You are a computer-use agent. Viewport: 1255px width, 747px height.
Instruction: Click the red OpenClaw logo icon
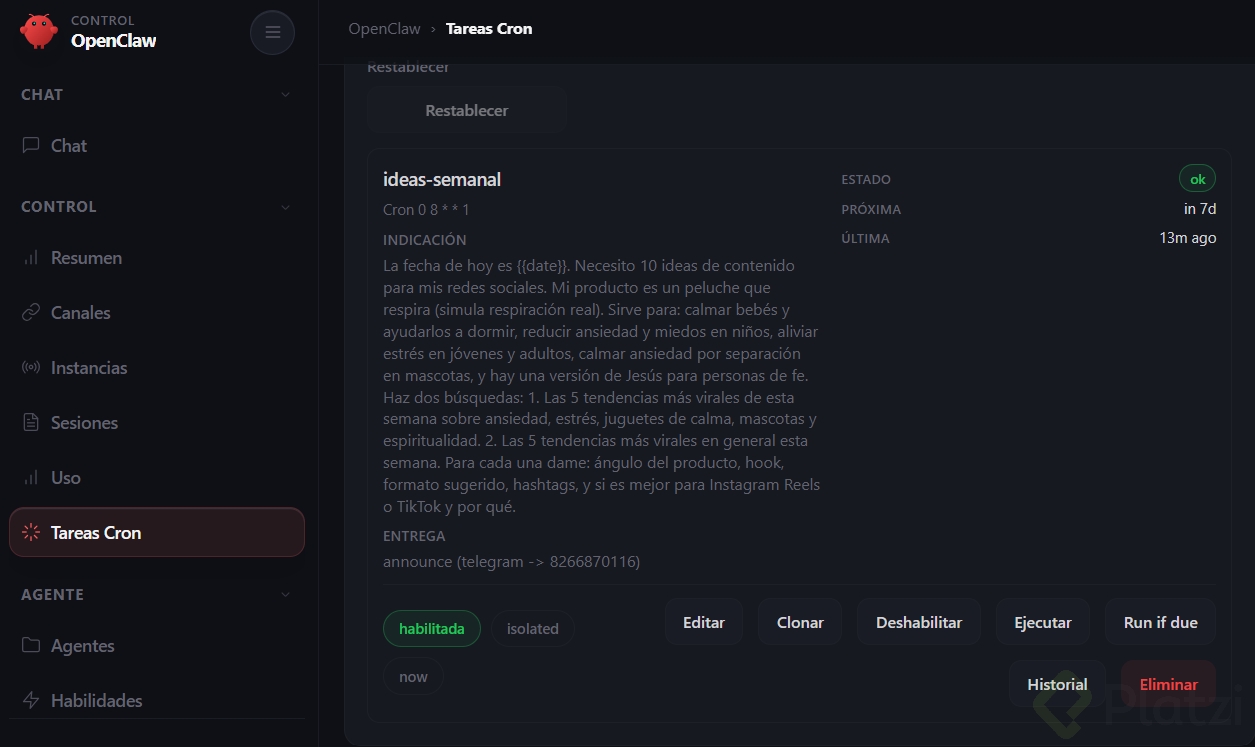pyautogui.click(x=39, y=31)
